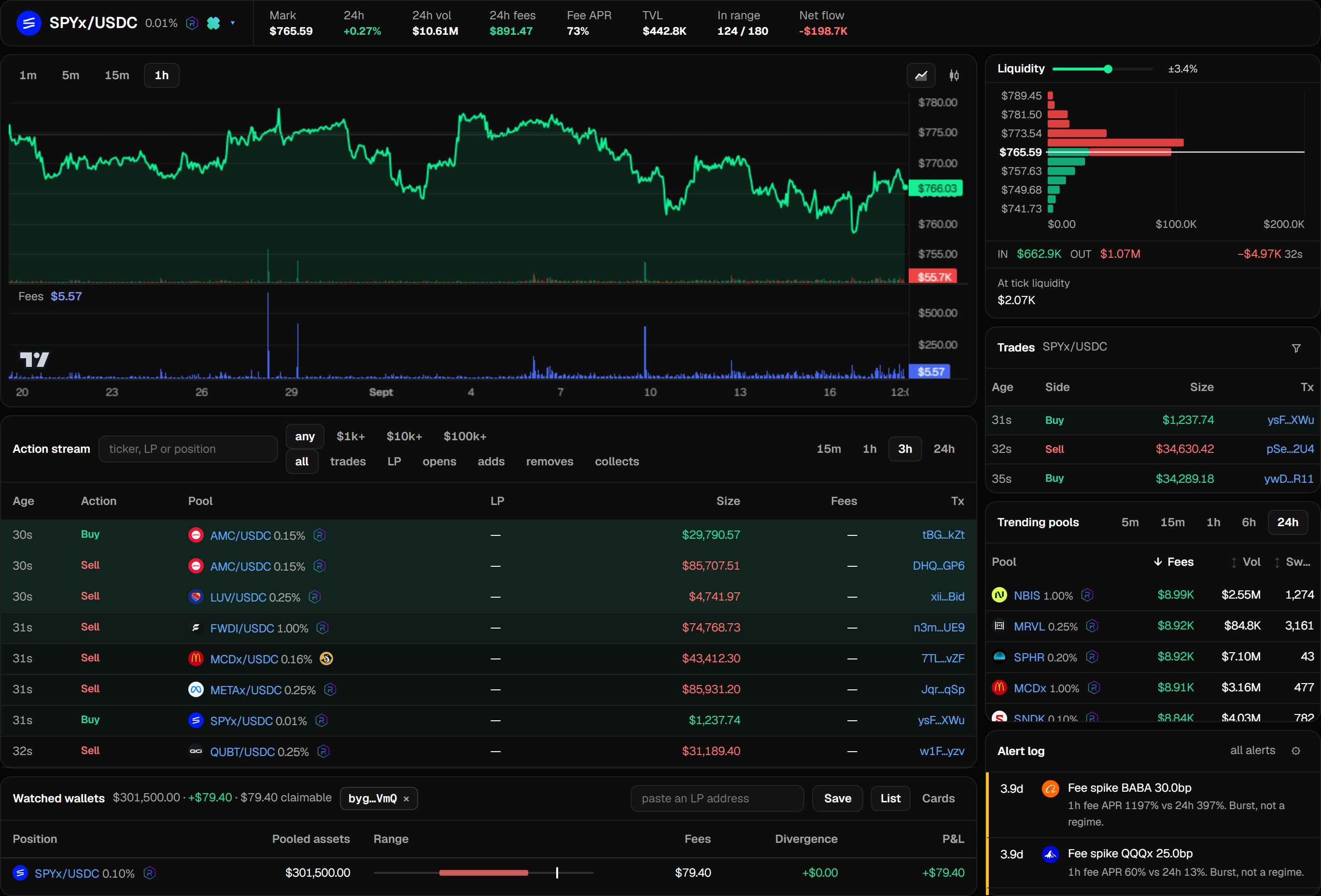This screenshot has width=1321, height=896.
Task: Click the protocol badge beside LUV/USDC 0.25%
Action: pos(314,597)
